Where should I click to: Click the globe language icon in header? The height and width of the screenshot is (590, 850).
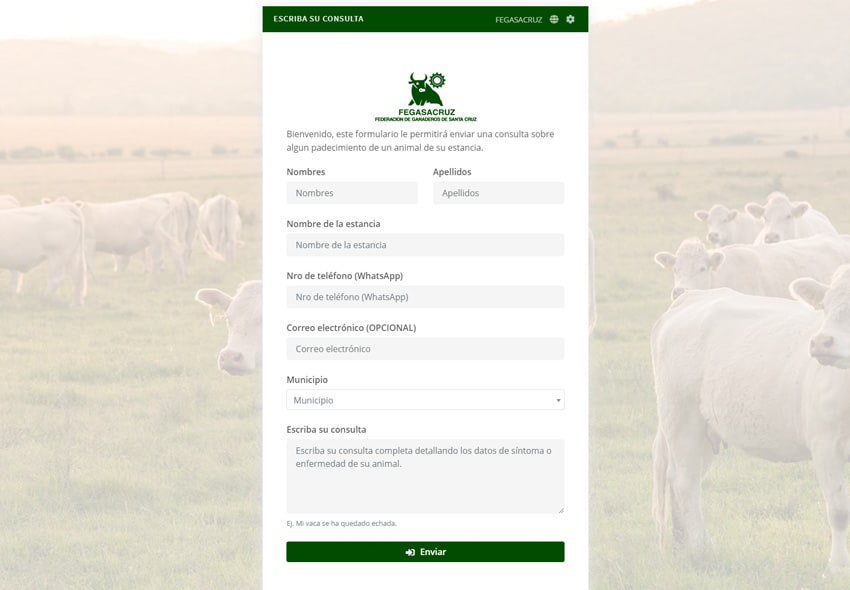tap(553, 20)
